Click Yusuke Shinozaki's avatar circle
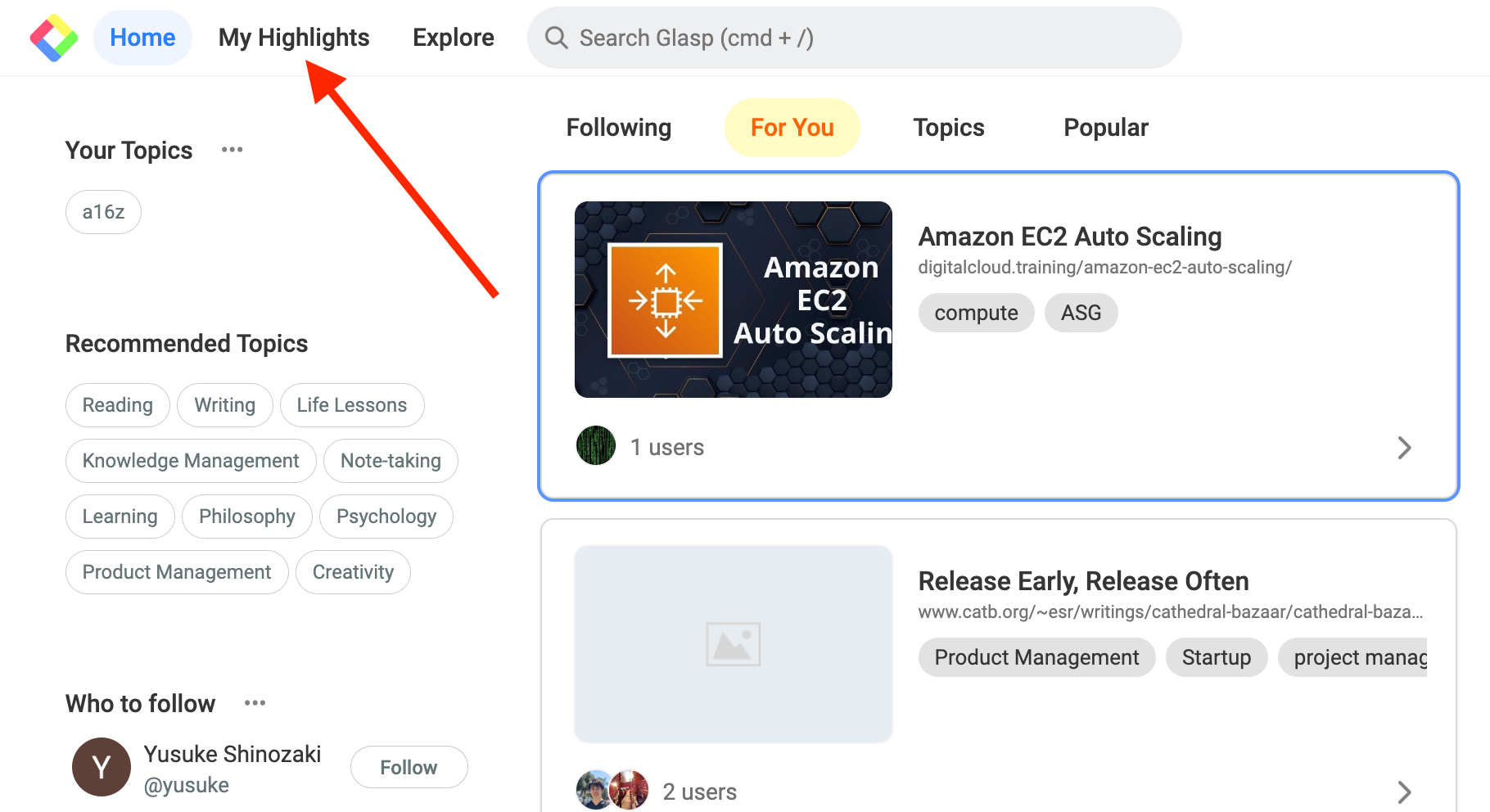This screenshot has width=1490, height=812. (102, 767)
